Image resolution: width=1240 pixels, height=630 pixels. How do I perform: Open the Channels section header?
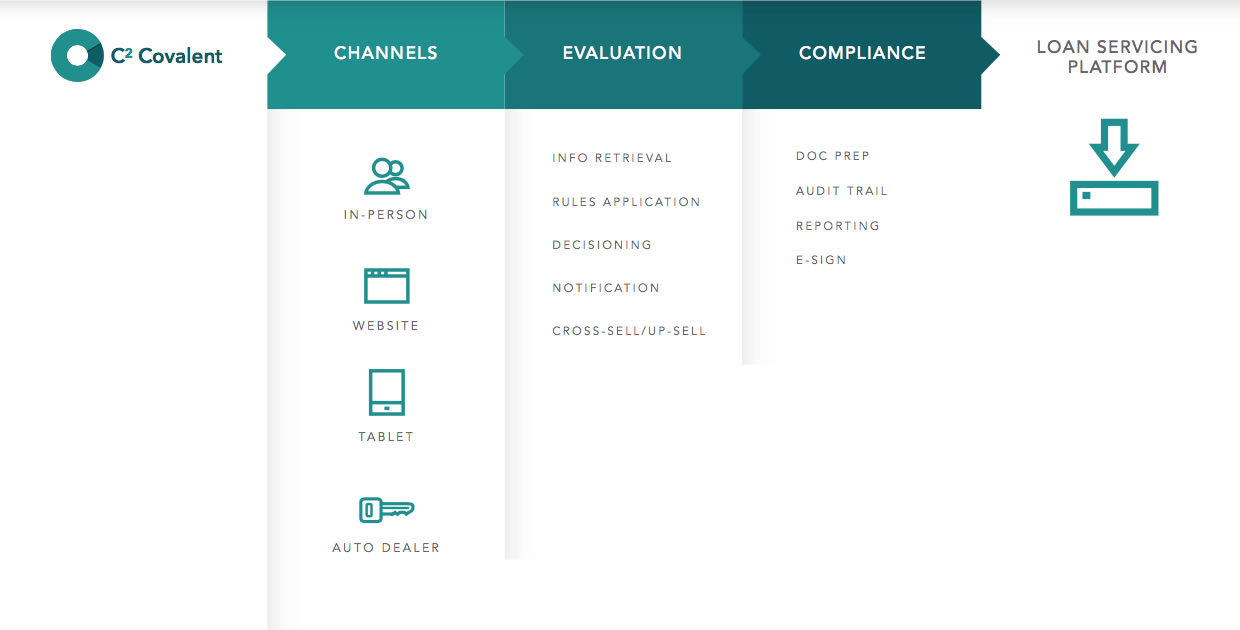coord(386,53)
